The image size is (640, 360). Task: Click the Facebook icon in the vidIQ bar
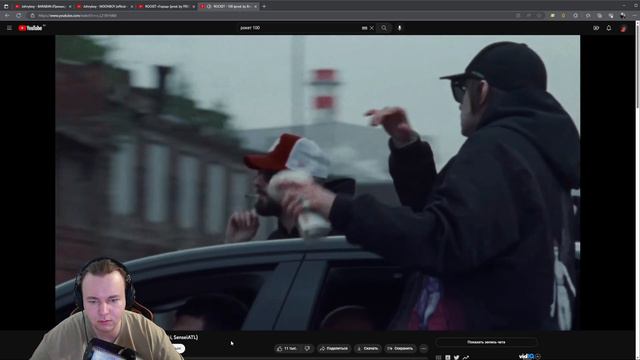pos(448,357)
